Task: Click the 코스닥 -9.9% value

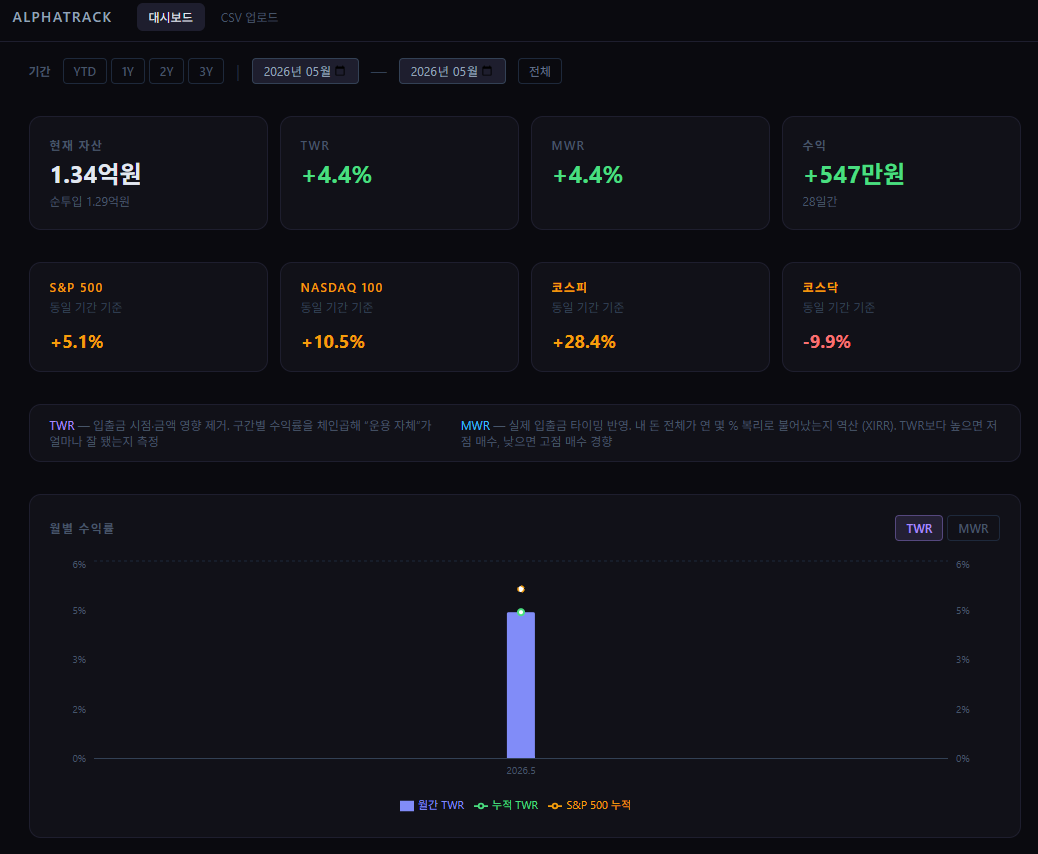Action: pyautogui.click(x=827, y=342)
